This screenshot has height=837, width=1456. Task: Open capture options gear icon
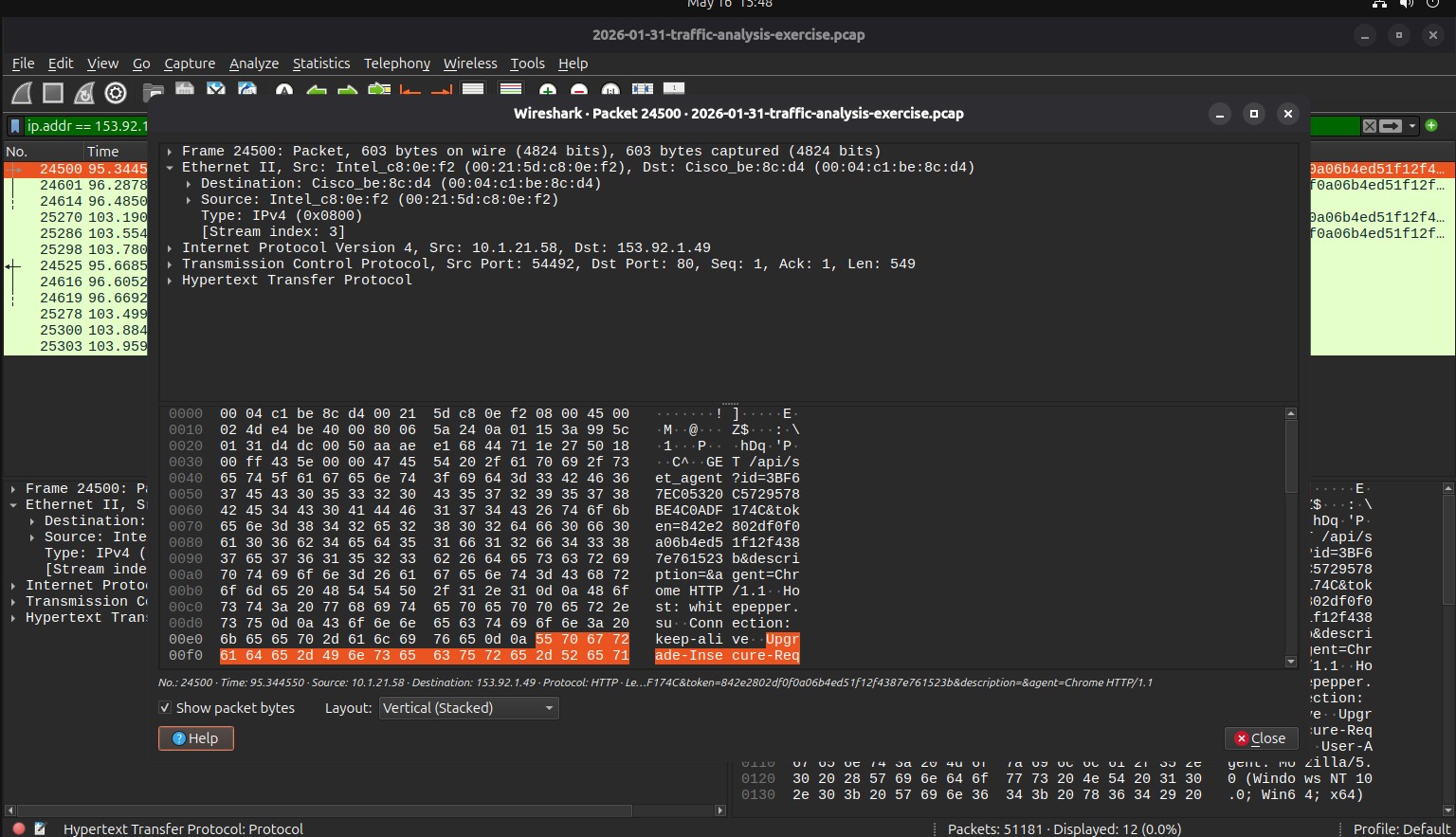click(116, 93)
